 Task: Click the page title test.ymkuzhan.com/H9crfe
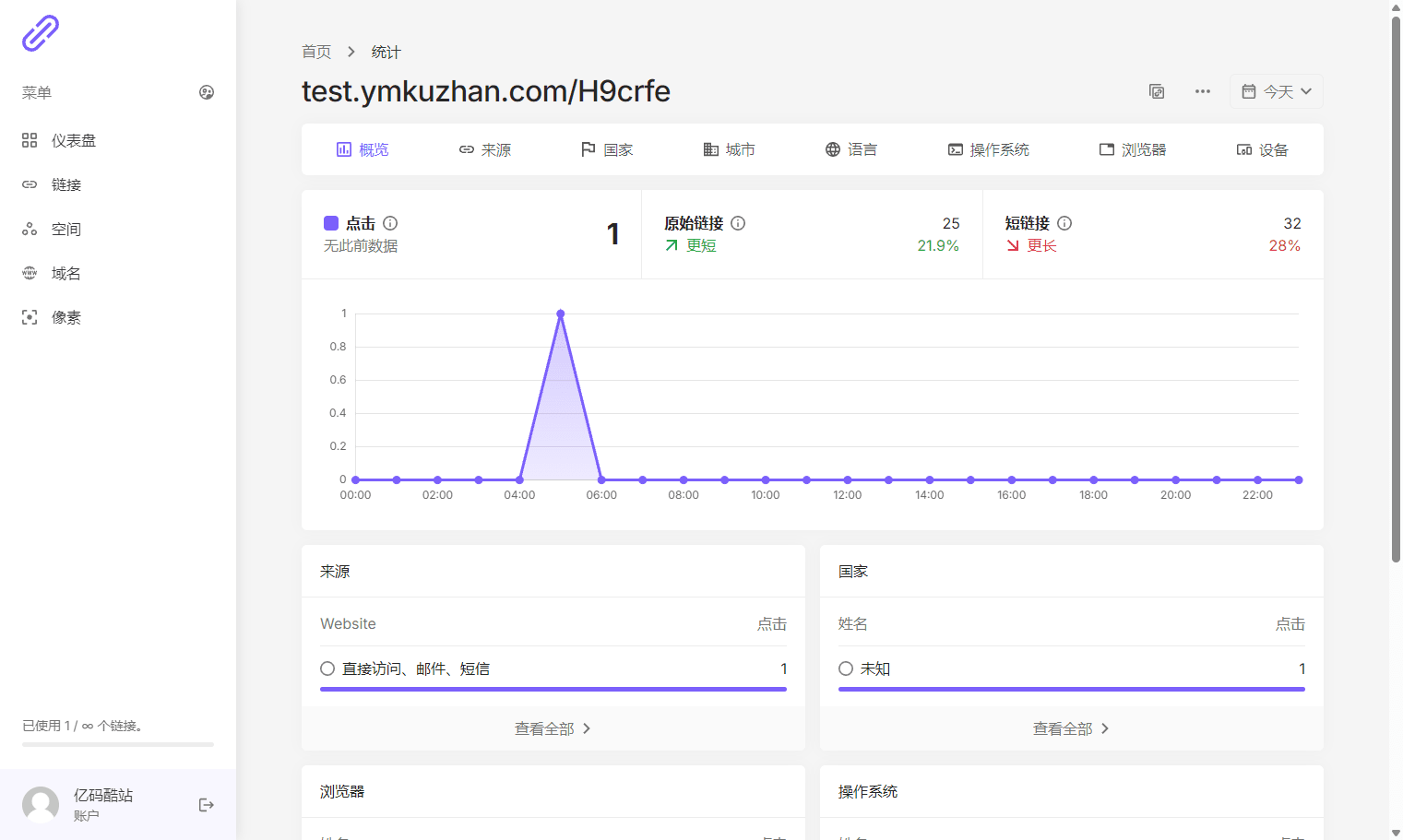click(x=486, y=91)
